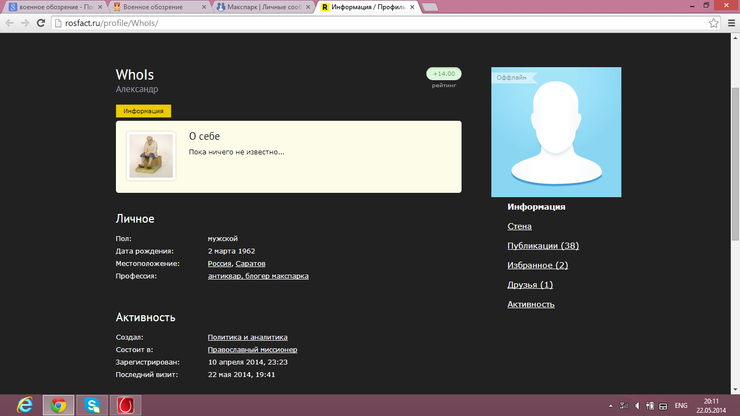Open the Политика и аналитика link
This screenshot has width=740, height=416.
point(247,337)
